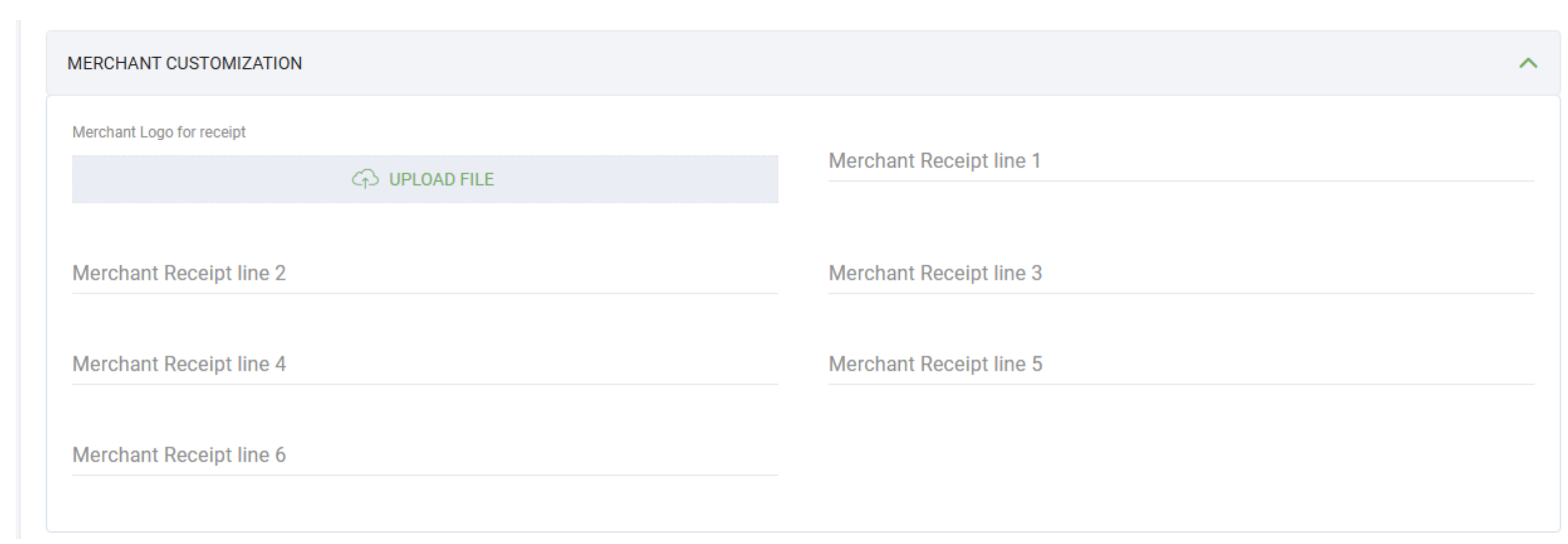
Task: Click the Merchant Customization header title
Action: tap(185, 63)
